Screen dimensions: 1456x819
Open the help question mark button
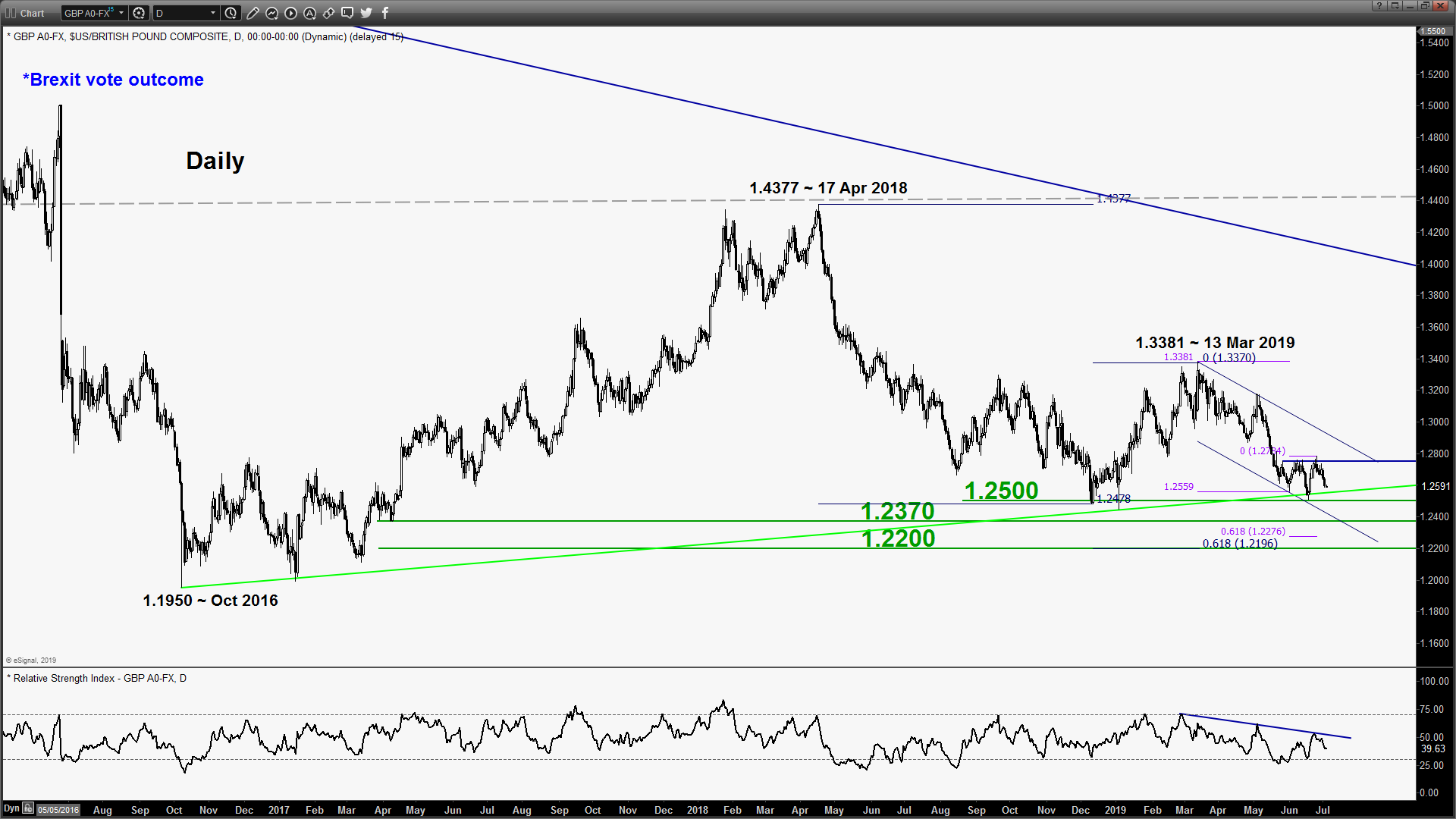[x=1379, y=6]
